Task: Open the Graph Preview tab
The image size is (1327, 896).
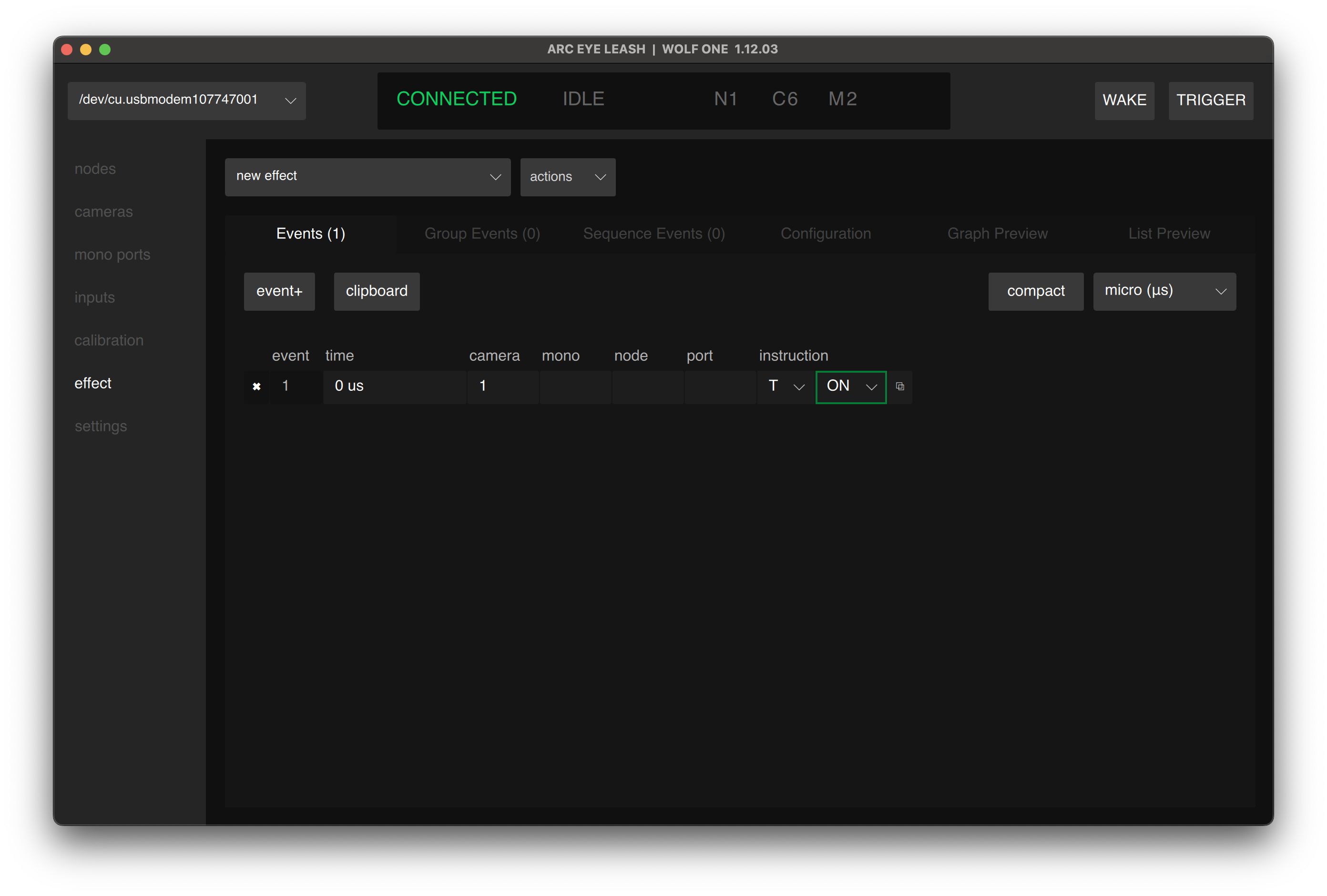Action: [997, 234]
